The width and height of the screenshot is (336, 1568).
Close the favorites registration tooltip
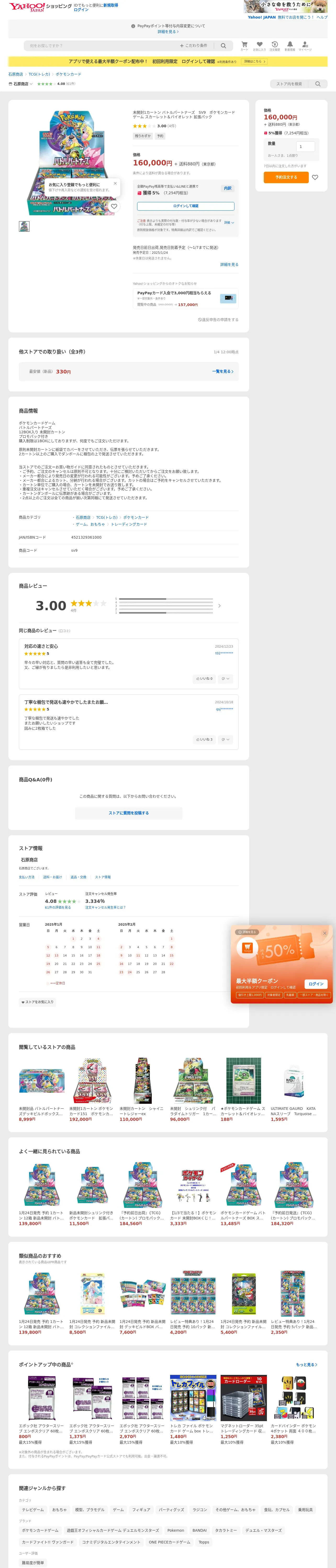pos(115,183)
